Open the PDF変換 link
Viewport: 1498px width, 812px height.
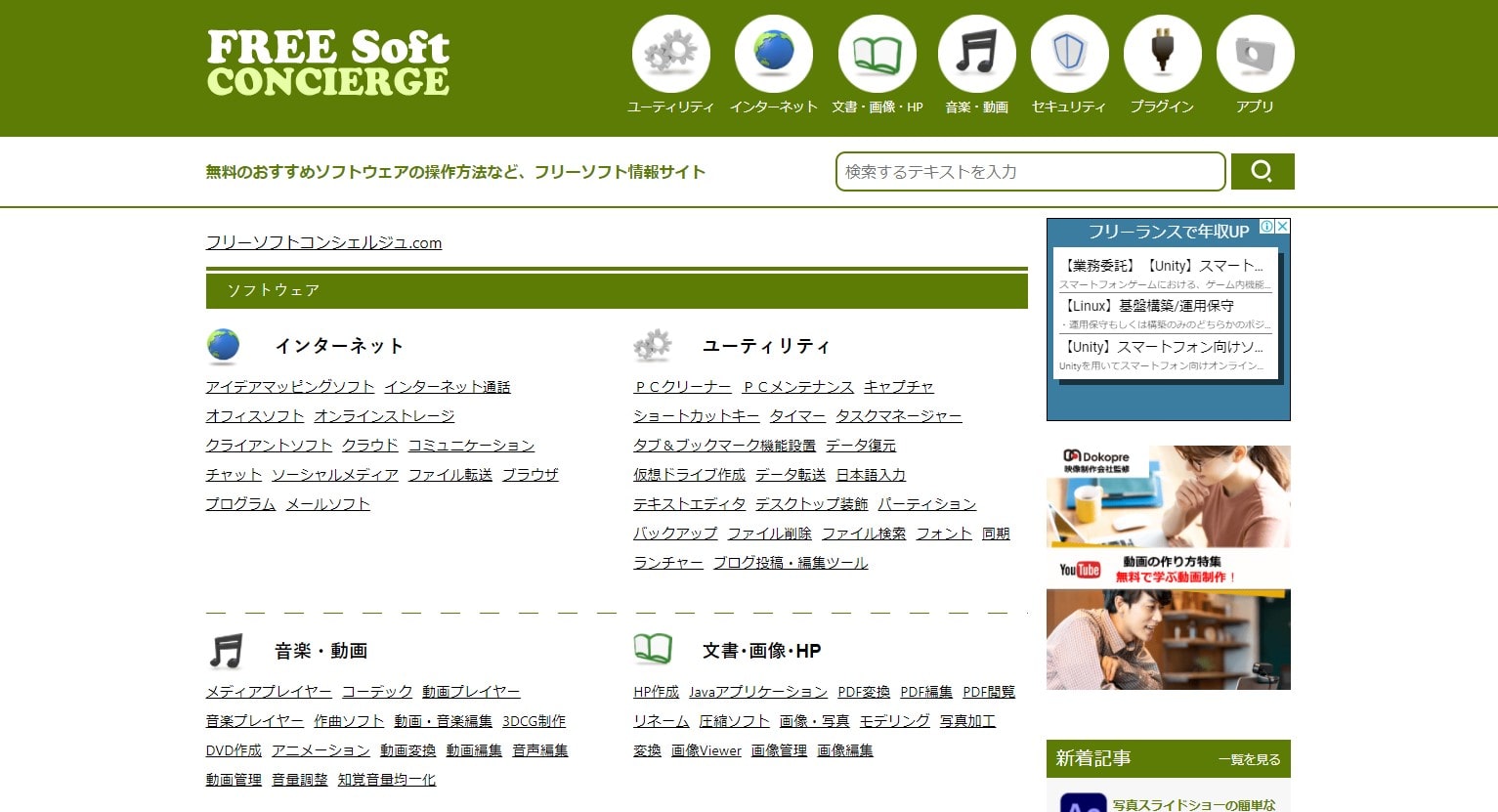click(863, 692)
